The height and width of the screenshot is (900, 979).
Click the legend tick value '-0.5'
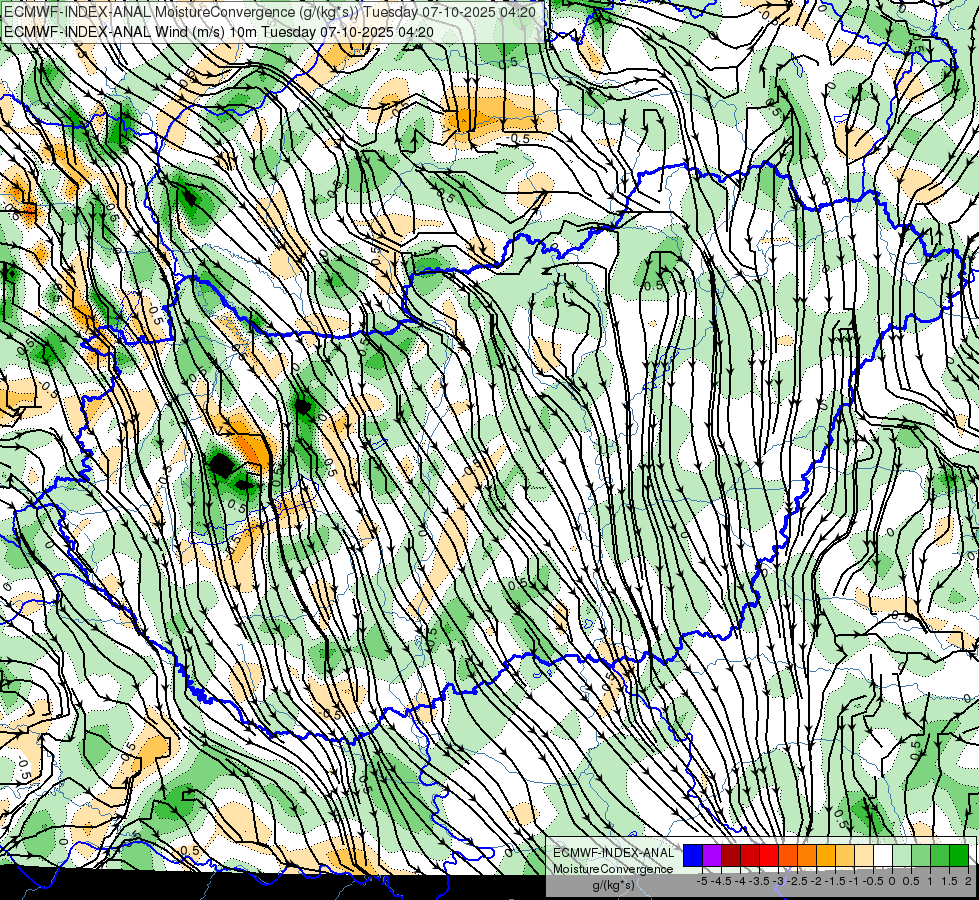tap(873, 881)
